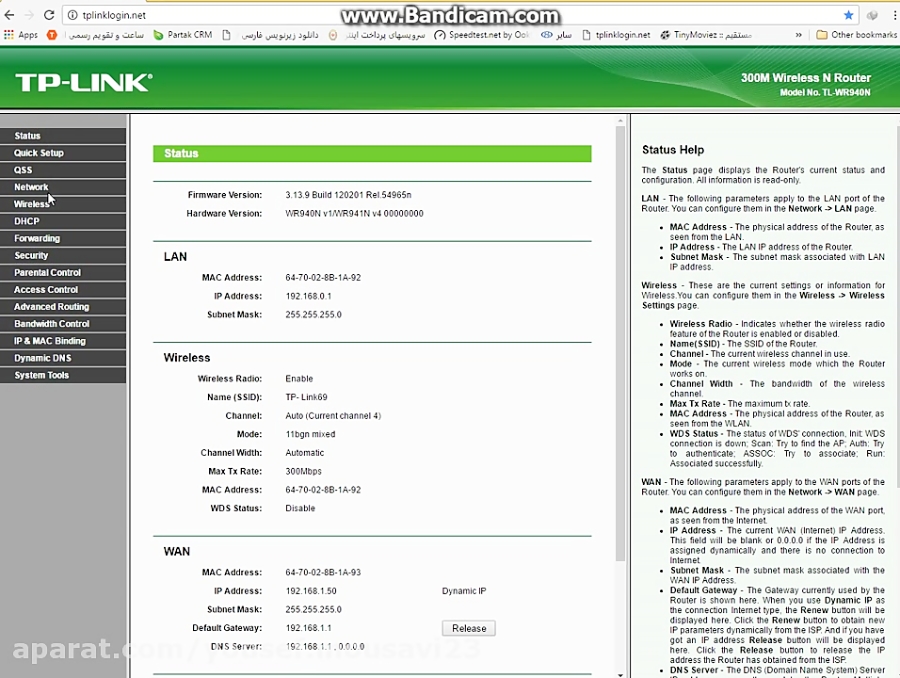Click the WAN MAC address 64-70-02-8B-1A-93

(x=323, y=572)
